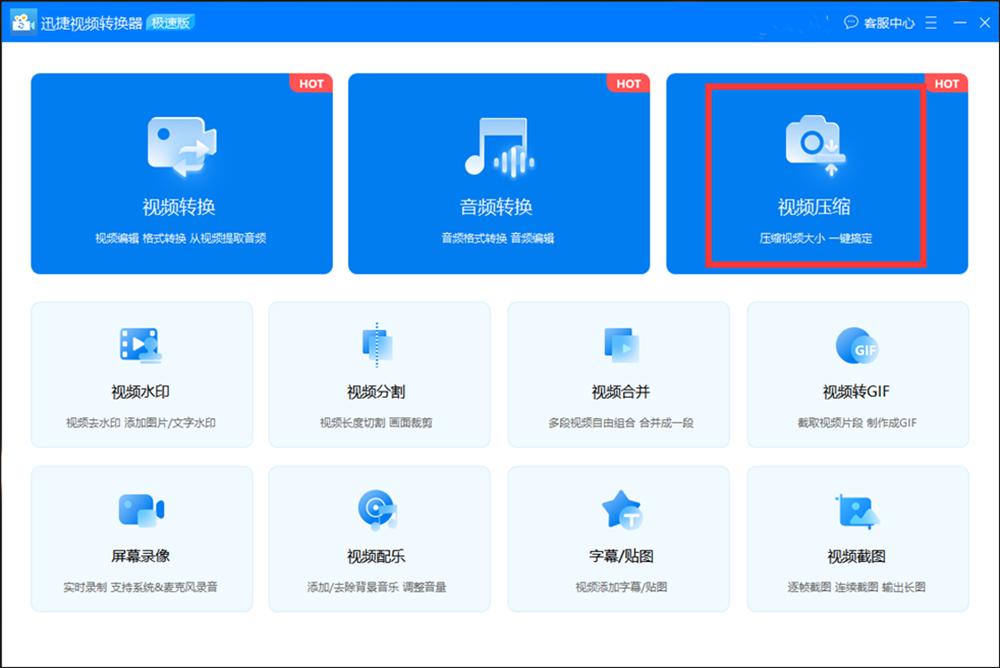Click the HOT badge on 视频转换 tile
The image size is (1000, 668).
tap(311, 84)
